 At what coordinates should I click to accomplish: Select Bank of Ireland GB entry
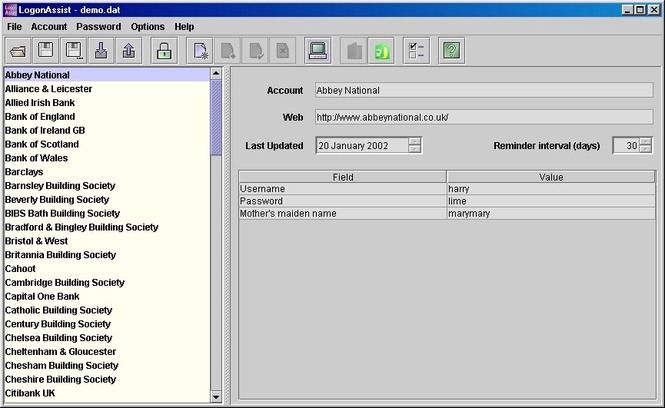click(107, 130)
